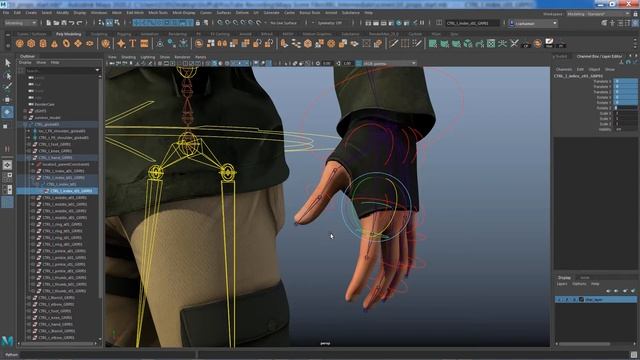Click the object name field CTRL_l_index
Screen dimensions: 640x360
point(473,23)
